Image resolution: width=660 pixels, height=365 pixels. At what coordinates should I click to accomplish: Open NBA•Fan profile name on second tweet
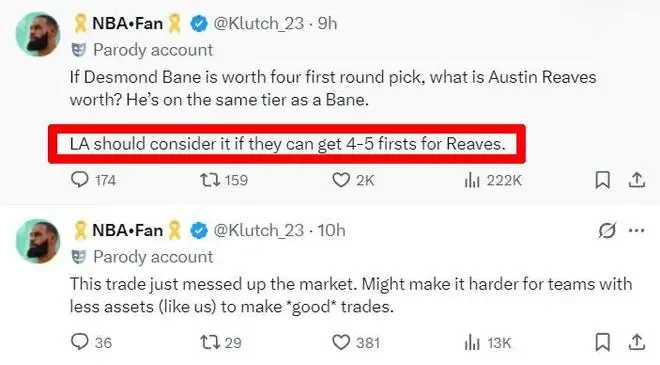(128, 230)
